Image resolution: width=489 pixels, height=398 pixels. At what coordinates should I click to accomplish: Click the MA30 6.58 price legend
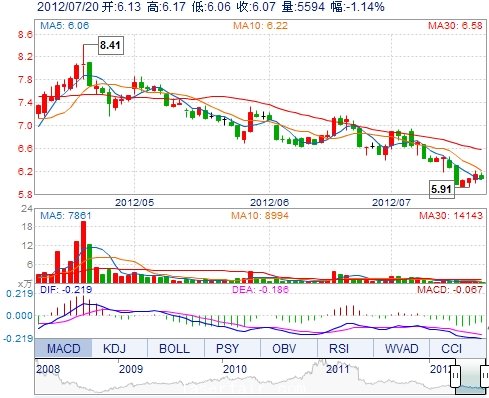tap(455, 26)
